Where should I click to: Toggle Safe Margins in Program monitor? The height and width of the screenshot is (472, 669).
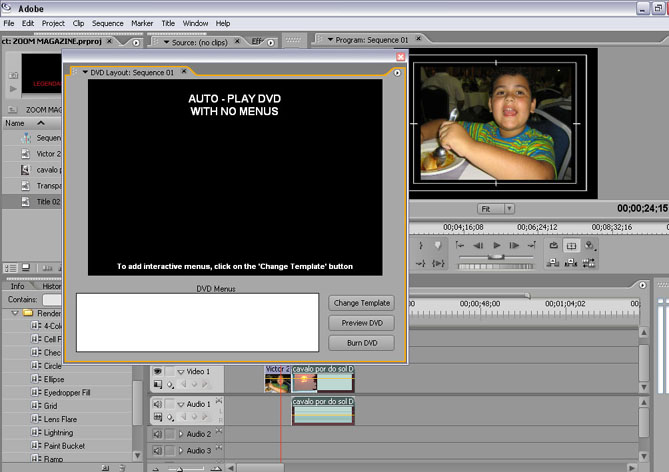coord(571,245)
